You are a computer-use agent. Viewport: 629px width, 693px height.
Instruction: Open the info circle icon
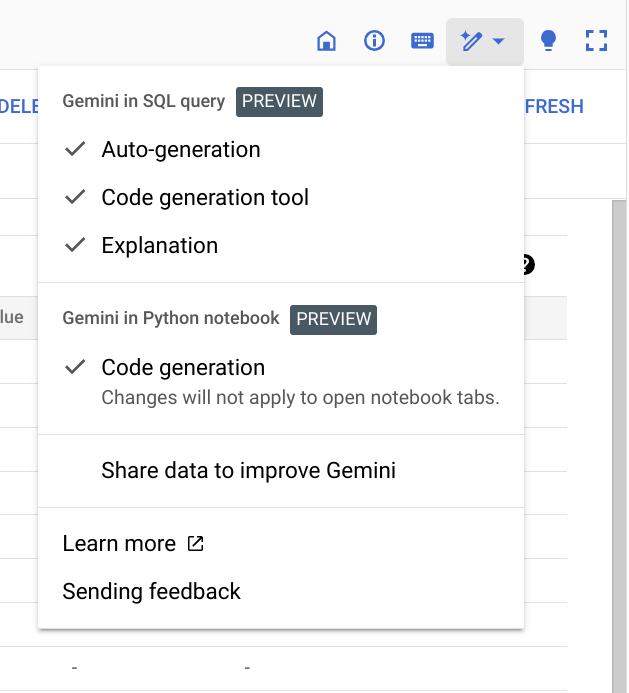click(x=375, y=41)
